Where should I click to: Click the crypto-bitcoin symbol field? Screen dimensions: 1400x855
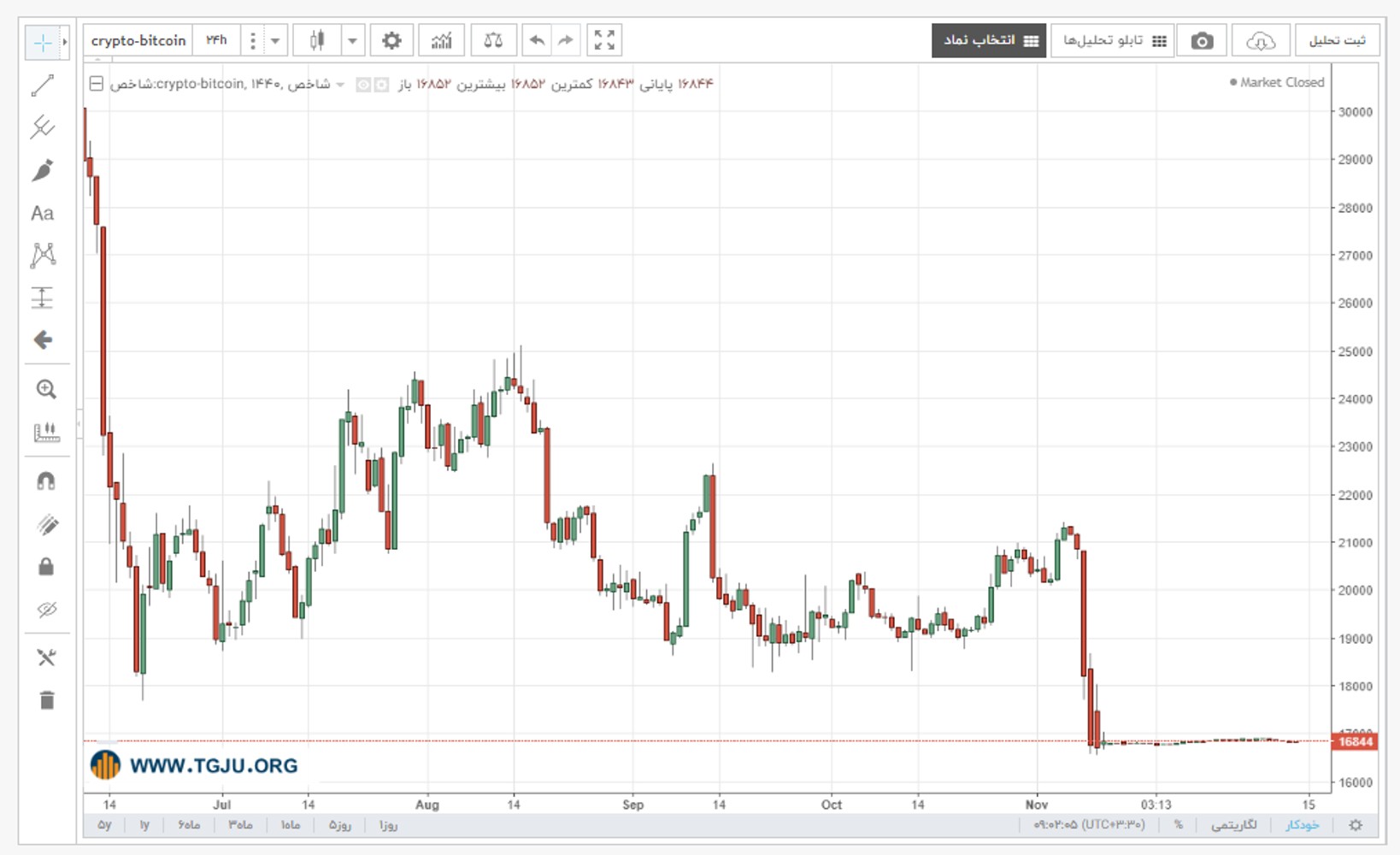point(138,40)
